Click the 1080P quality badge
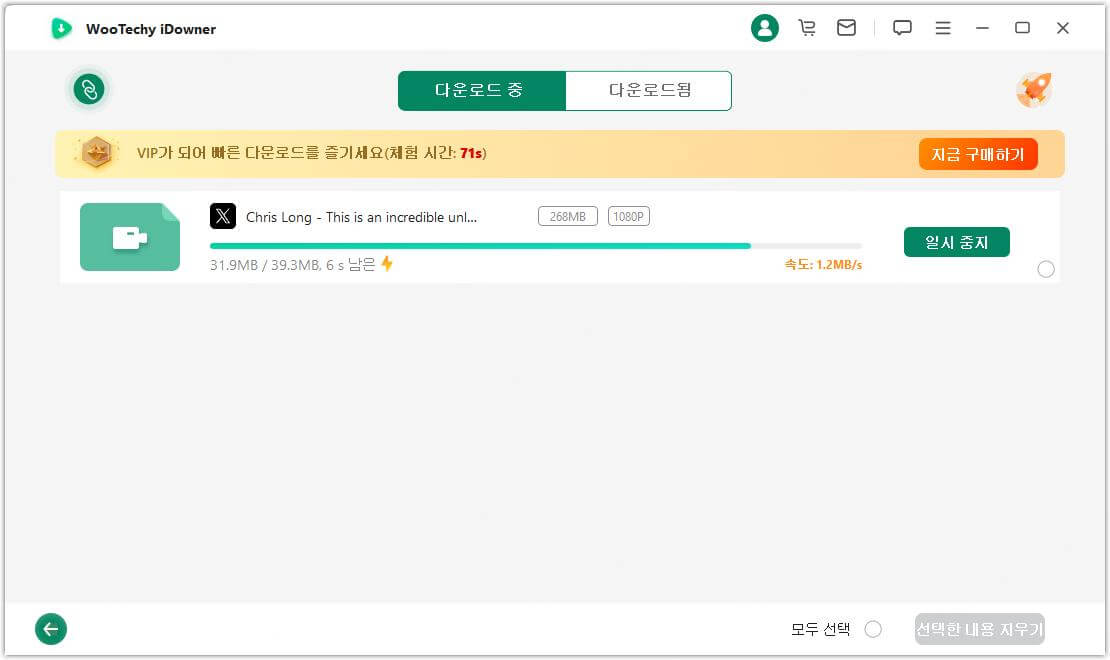This screenshot has height=660, width=1110. (629, 215)
